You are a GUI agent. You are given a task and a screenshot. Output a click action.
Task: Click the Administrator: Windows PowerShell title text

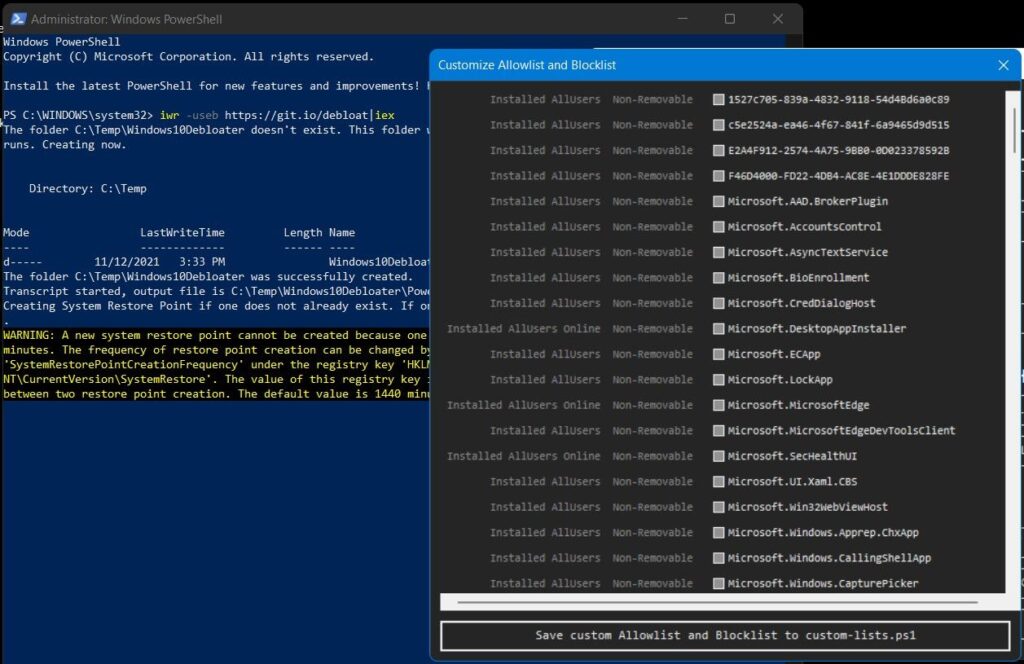[x=127, y=20]
